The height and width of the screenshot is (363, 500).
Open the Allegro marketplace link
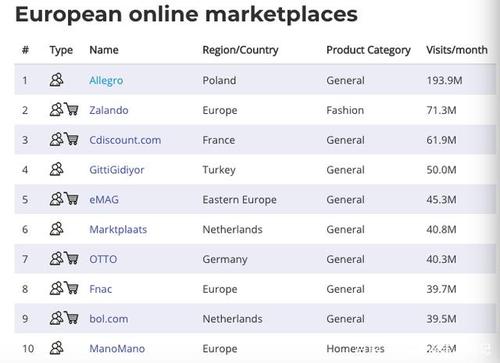[x=106, y=81]
